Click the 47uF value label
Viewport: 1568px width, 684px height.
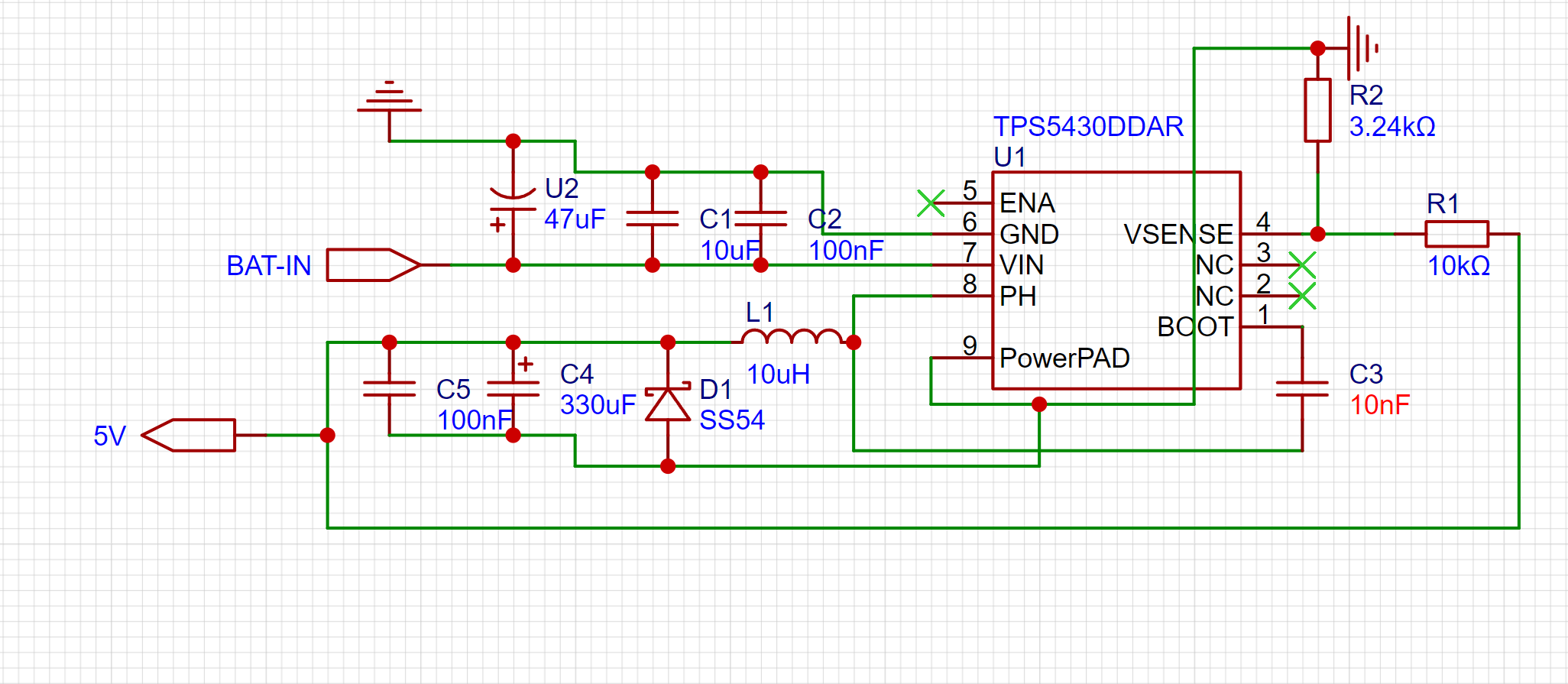tap(574, 219)
